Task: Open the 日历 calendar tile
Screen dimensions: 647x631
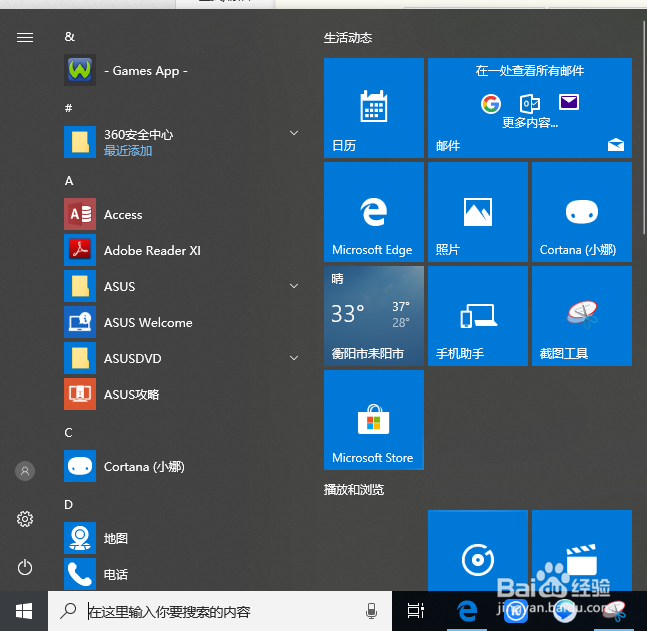Action: tap(374, 108)
